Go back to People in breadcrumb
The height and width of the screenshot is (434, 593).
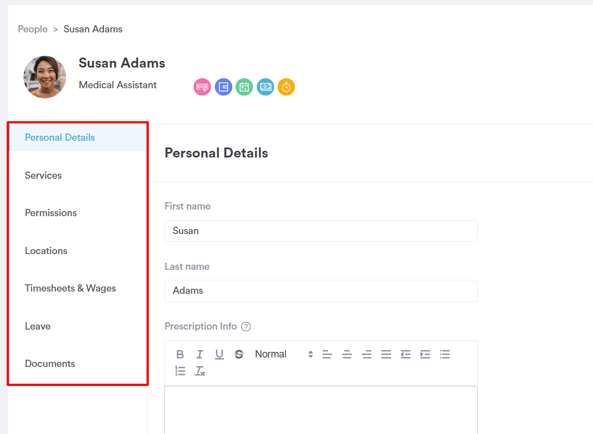click(x=33, y=29)
